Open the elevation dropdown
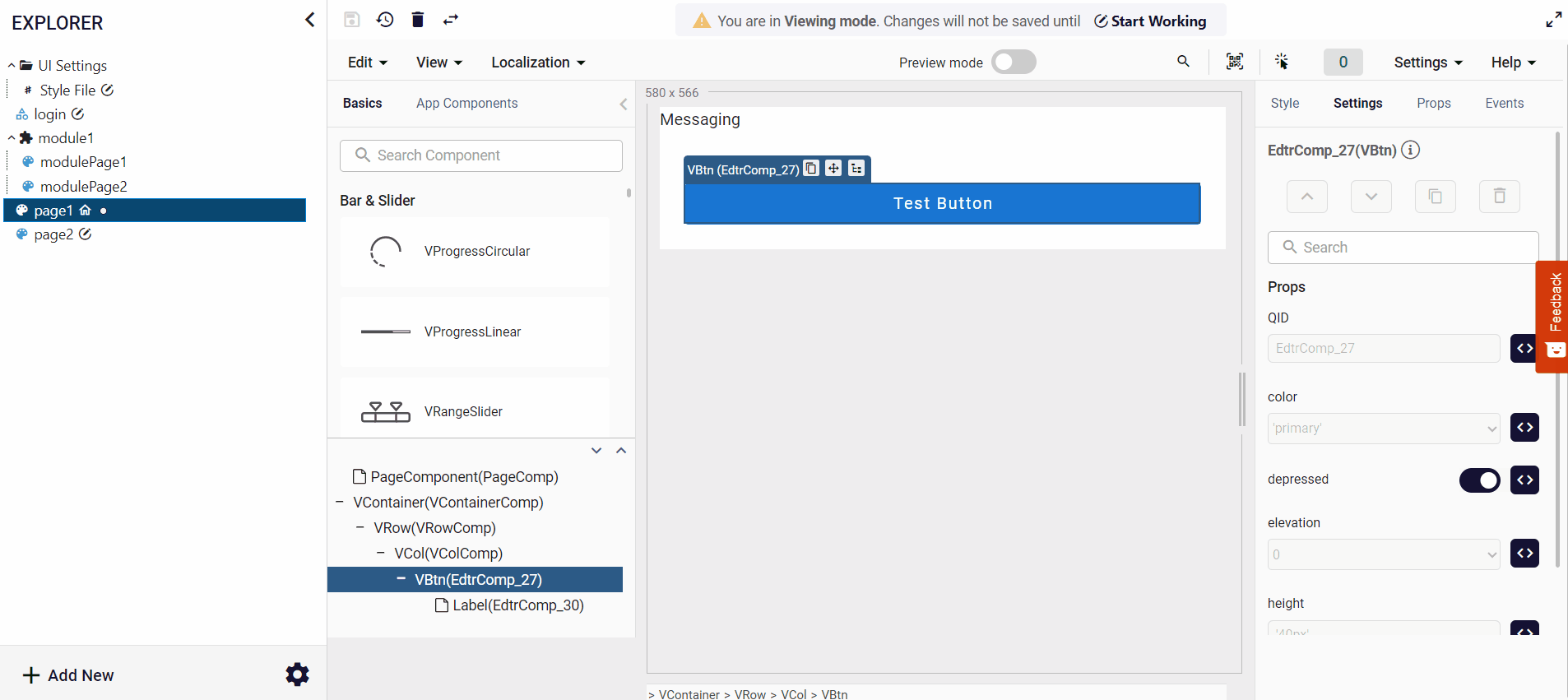This screenshot has height=700, width=1568. pyautogui.click(x=1383, y=554)
